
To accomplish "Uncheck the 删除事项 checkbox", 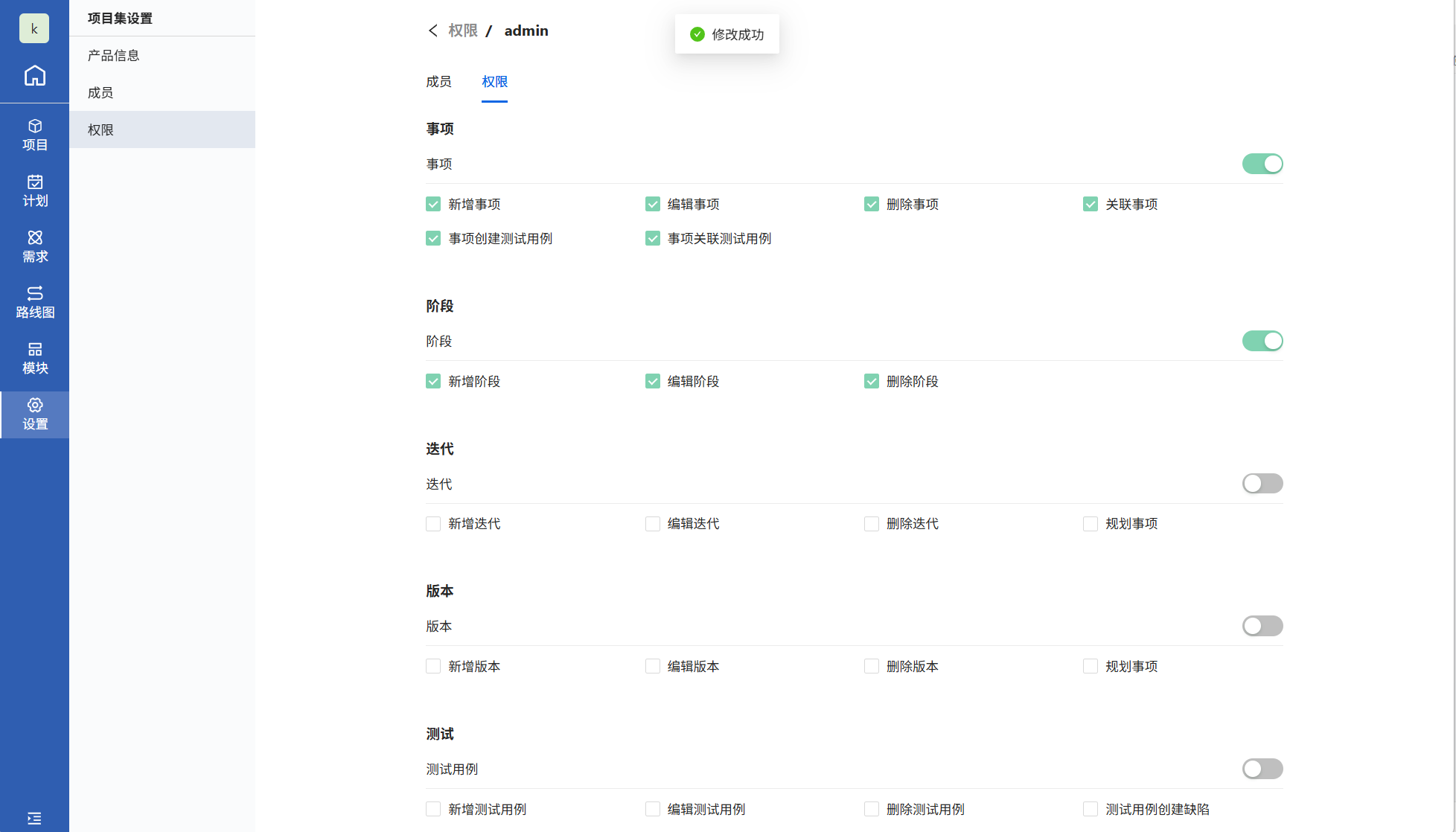I will click(871, 204).
